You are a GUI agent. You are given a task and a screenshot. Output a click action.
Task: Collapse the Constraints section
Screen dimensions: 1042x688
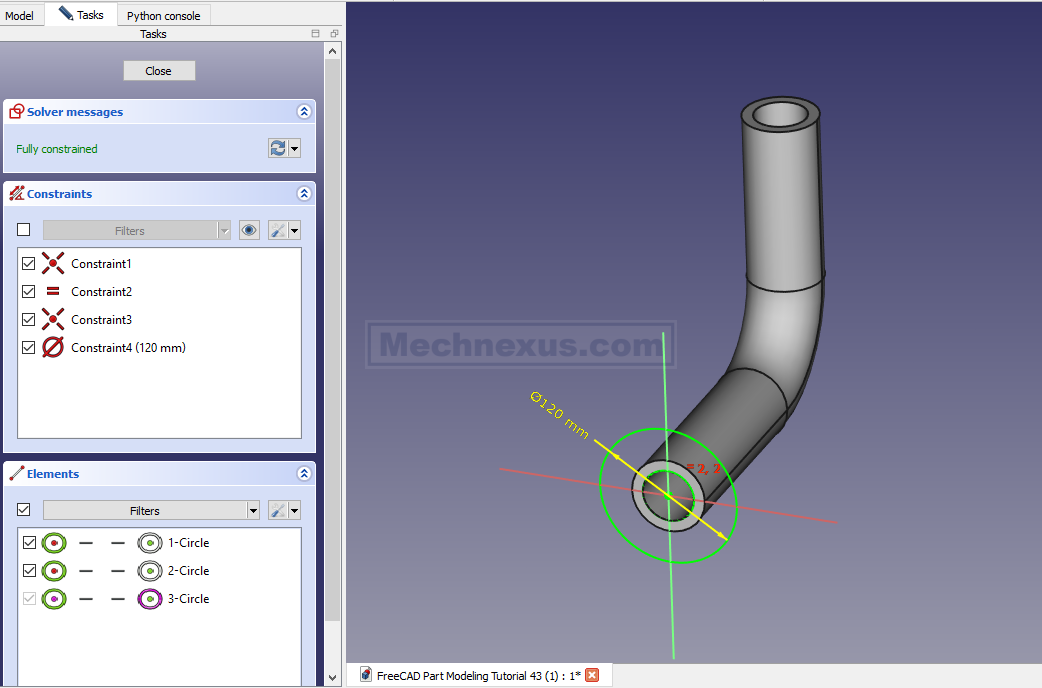pos(304,193)
